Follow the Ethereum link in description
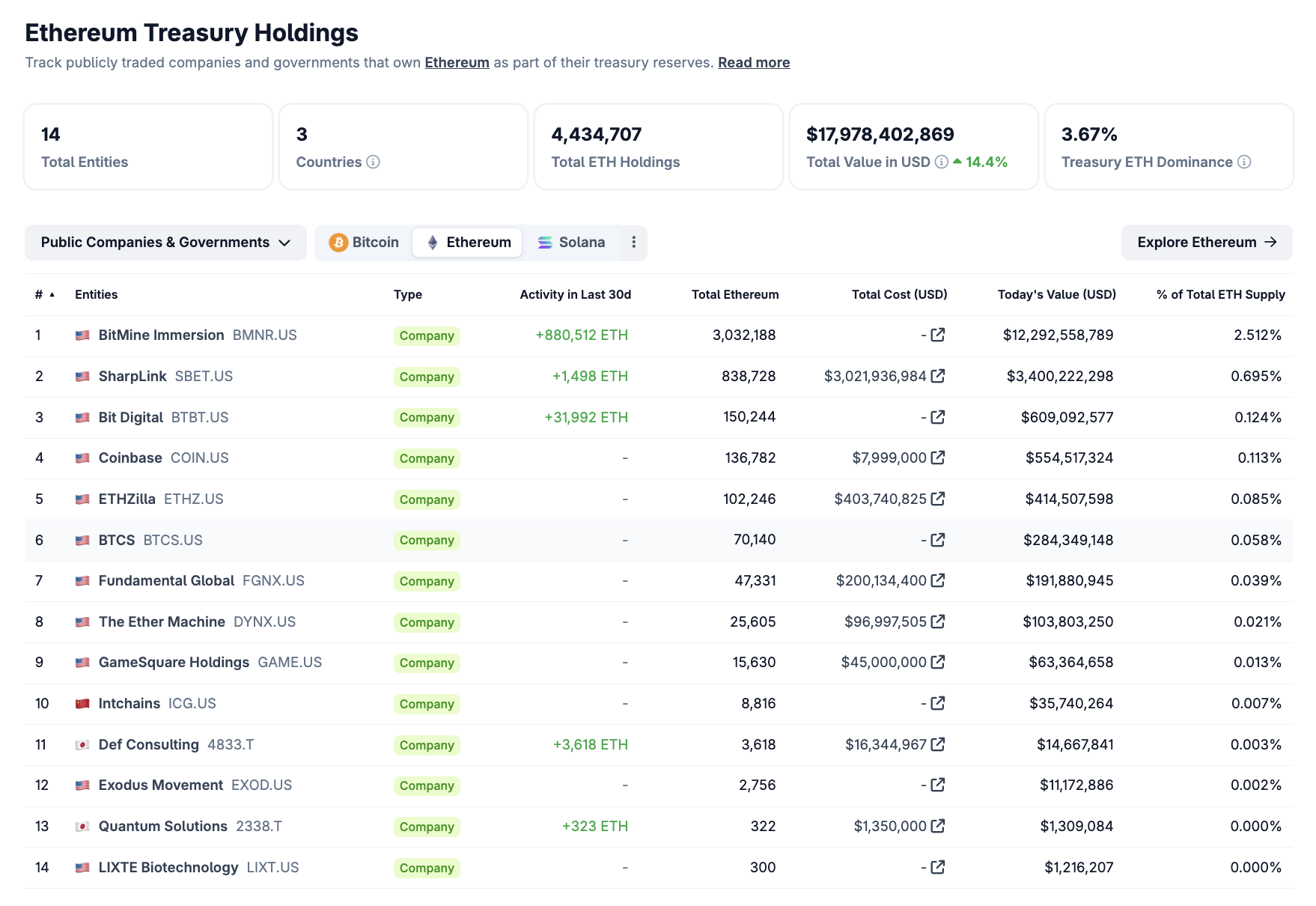The height and width of the screenshot is (906, 1316). pyautogui.click(x=457, y=62)
